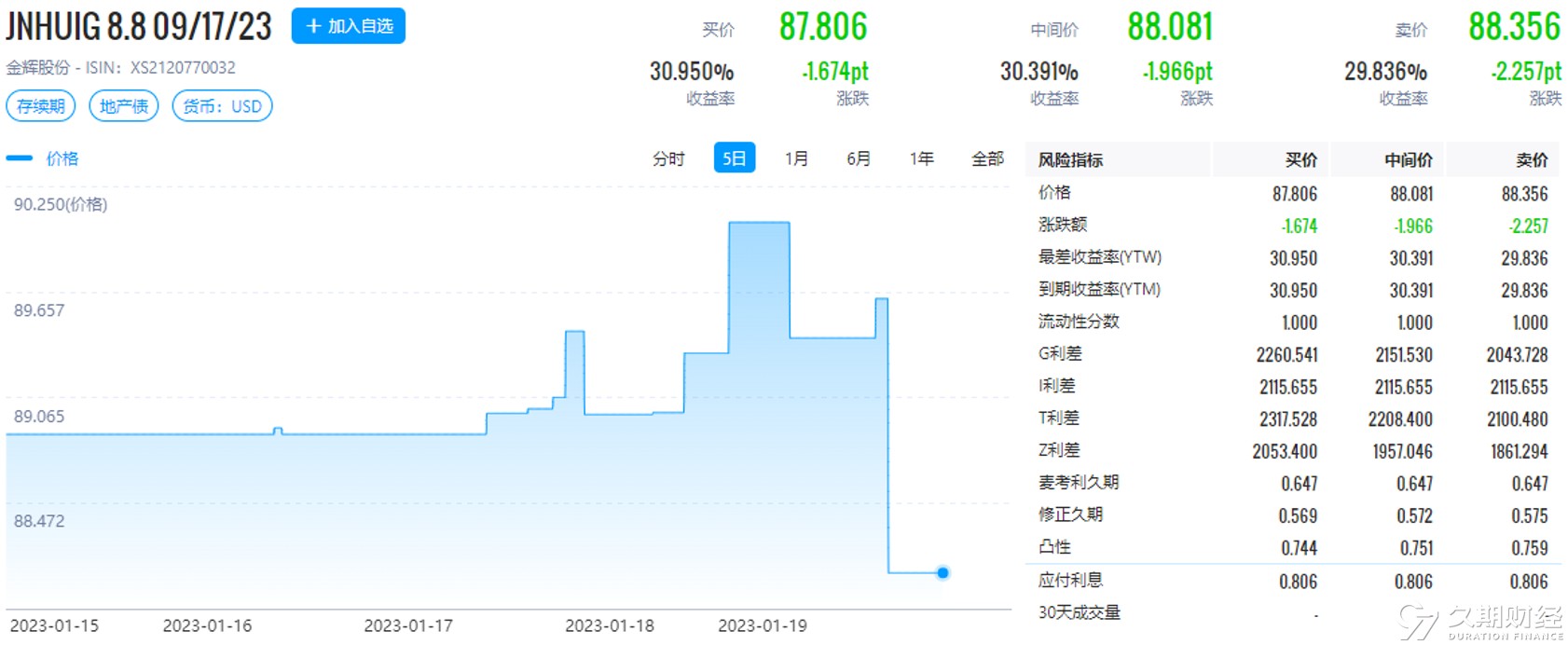Screen dimensions: 1568x645
Task: Click the 2023-01-18 date axis label
Action: [610, 625]
